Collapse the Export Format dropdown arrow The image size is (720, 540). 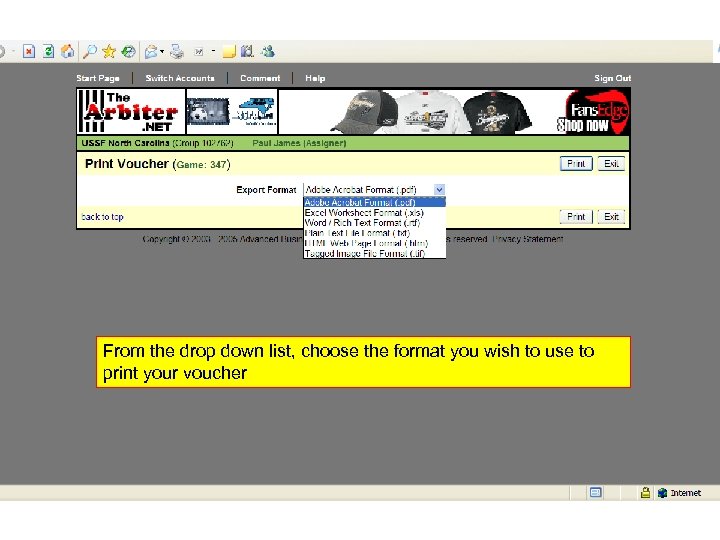pyautogui.click(x=439, y=190)
